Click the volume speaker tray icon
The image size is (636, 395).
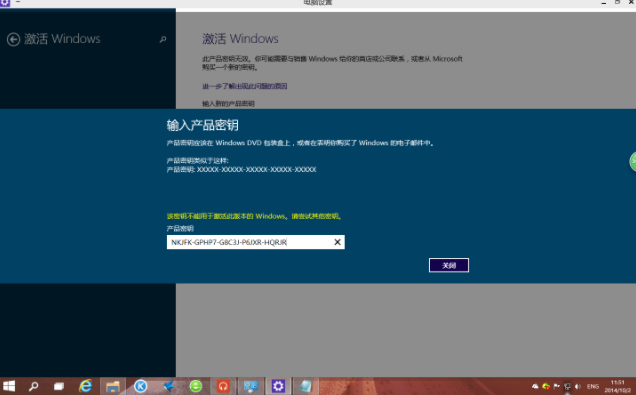pyautogui.click(x=578, y=386)
